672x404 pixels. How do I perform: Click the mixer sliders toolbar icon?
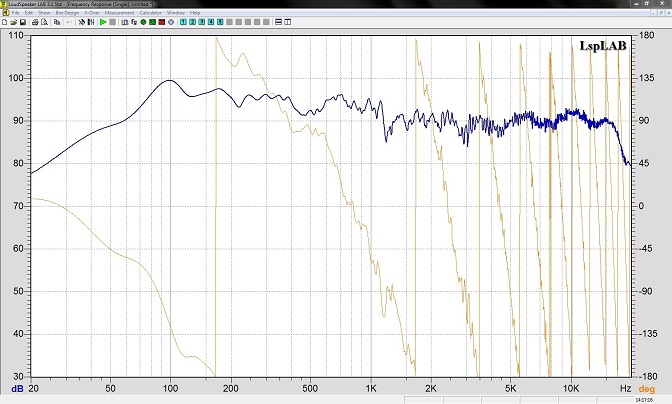[91, 22]
